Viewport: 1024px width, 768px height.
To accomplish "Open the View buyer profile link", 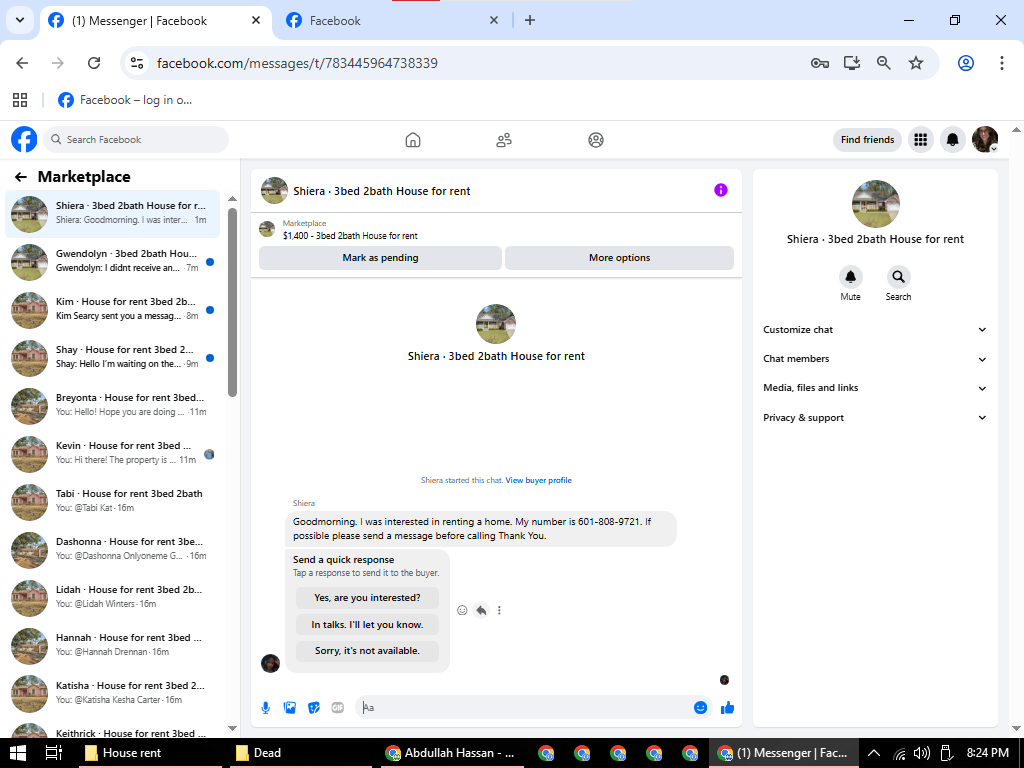I will click(x=539, y=480).
